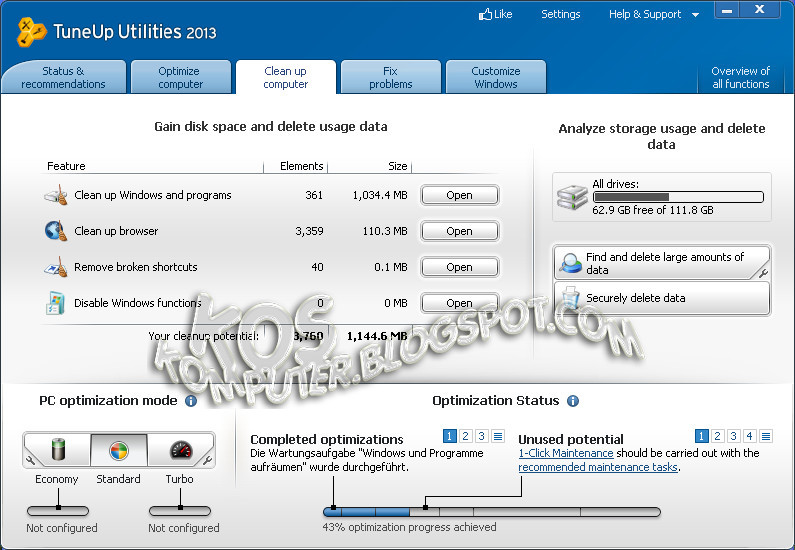Screen dimensions: 795x550
Task: Go to page 1 of Unused potential
Action: click(701, 436)
